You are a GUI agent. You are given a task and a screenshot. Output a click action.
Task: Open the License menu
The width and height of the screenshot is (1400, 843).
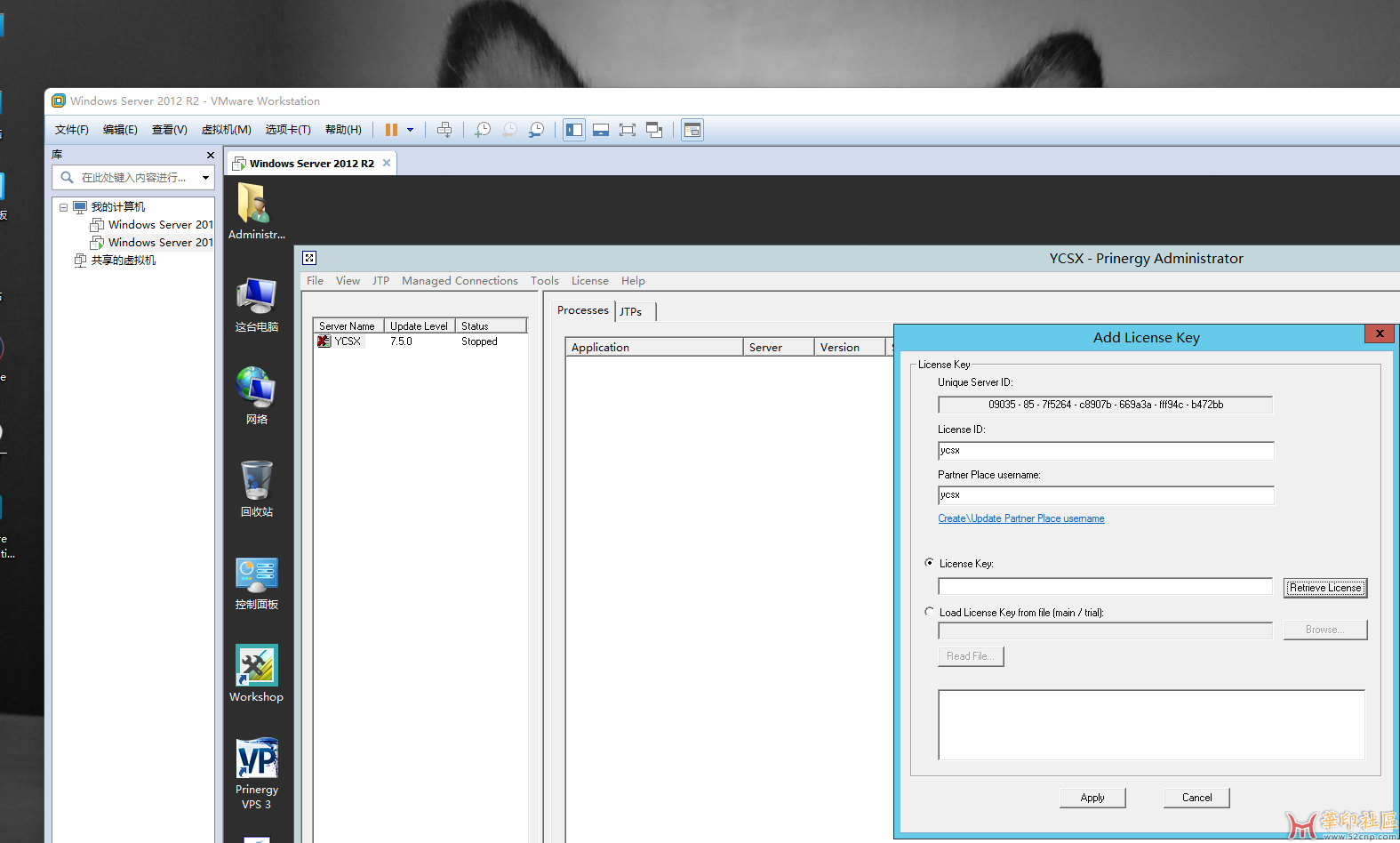[590, 281]
